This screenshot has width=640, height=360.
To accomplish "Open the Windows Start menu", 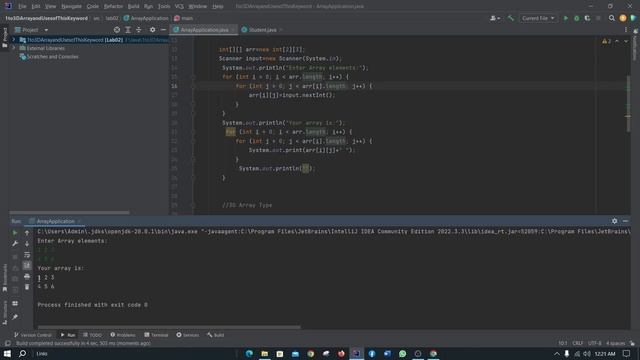I will pyautogui.click(x=7, y=353).
